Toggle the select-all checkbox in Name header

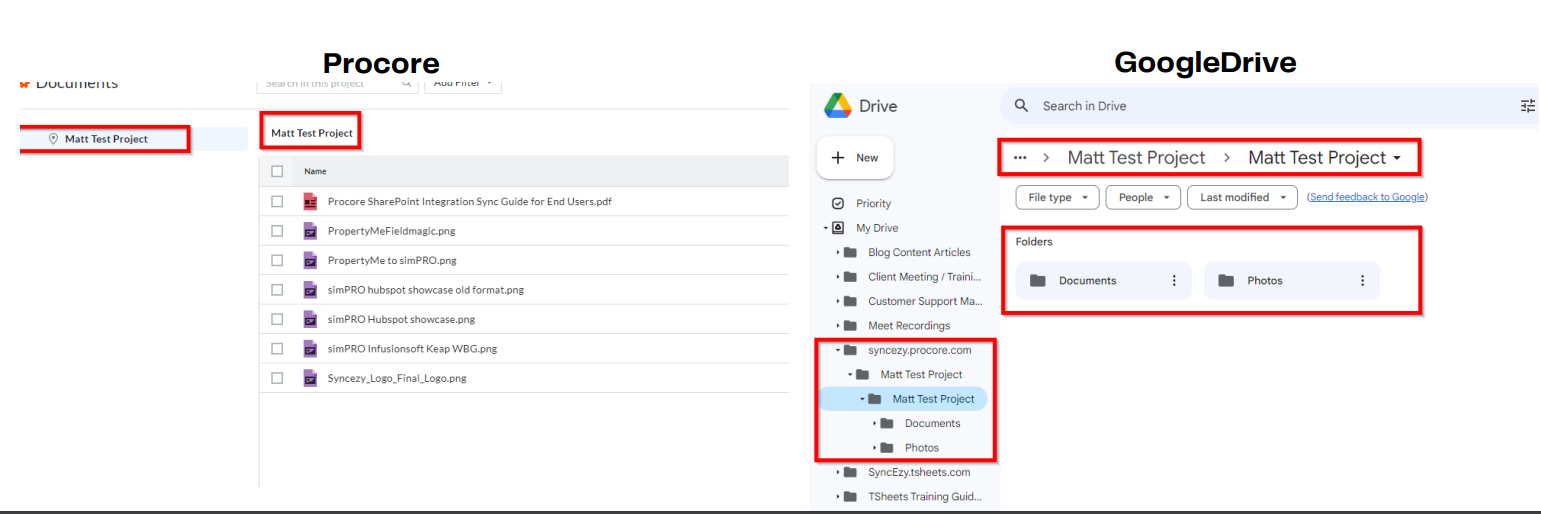pos(277,171)
